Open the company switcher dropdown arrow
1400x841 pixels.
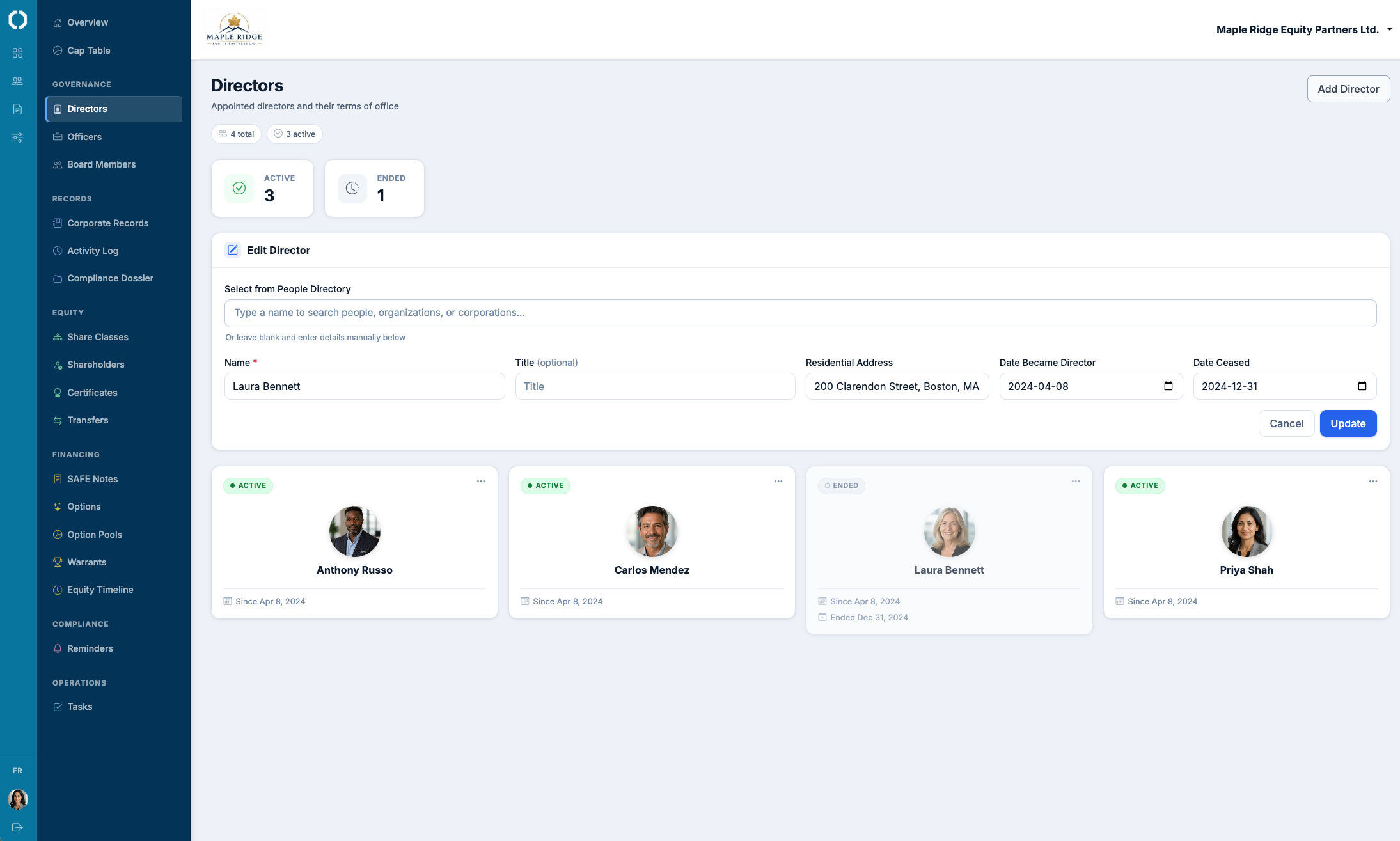pyautogui.click(x=1389, y=29)
